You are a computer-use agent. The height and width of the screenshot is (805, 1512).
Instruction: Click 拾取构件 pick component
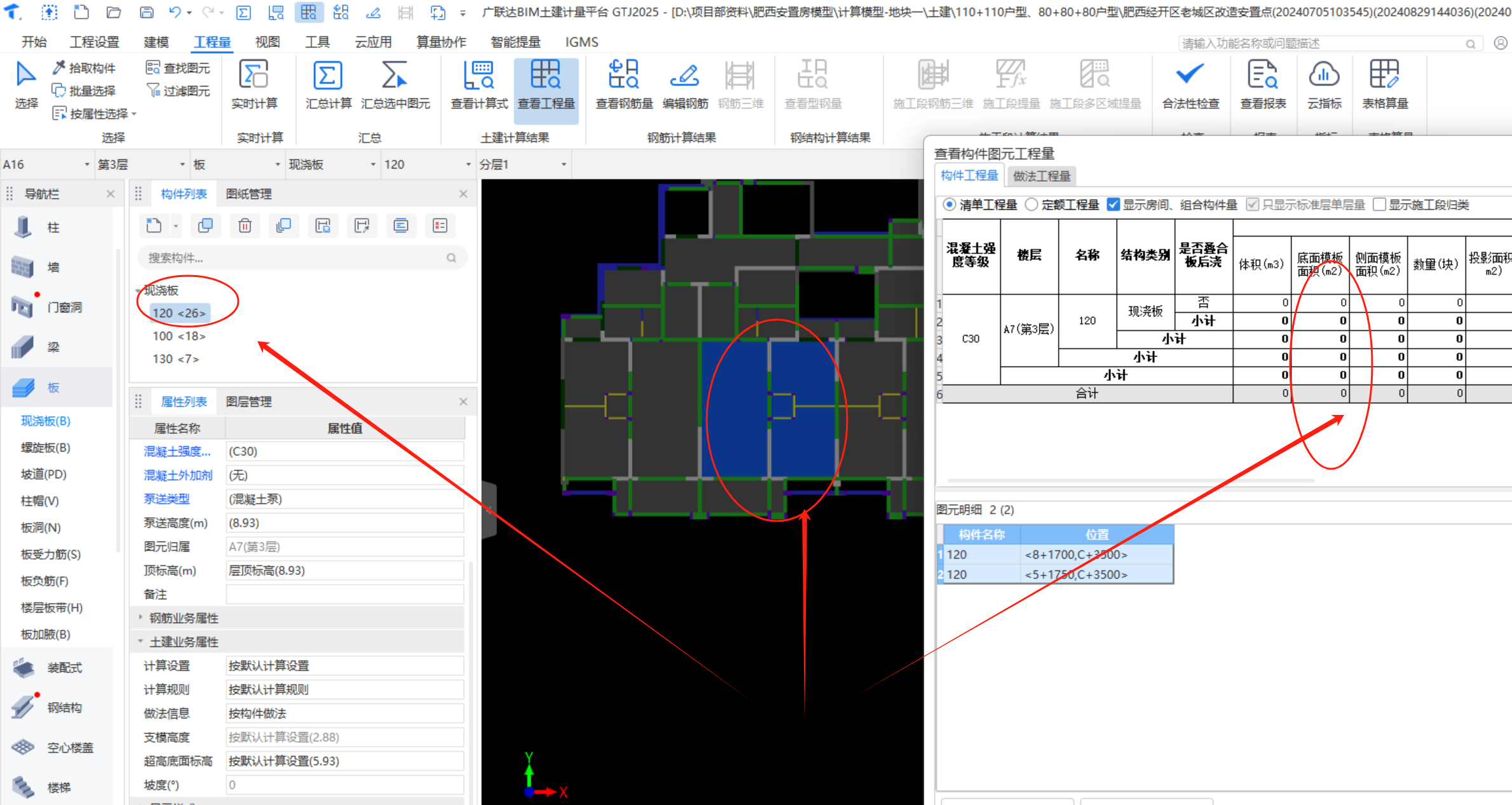pos(85,68)
